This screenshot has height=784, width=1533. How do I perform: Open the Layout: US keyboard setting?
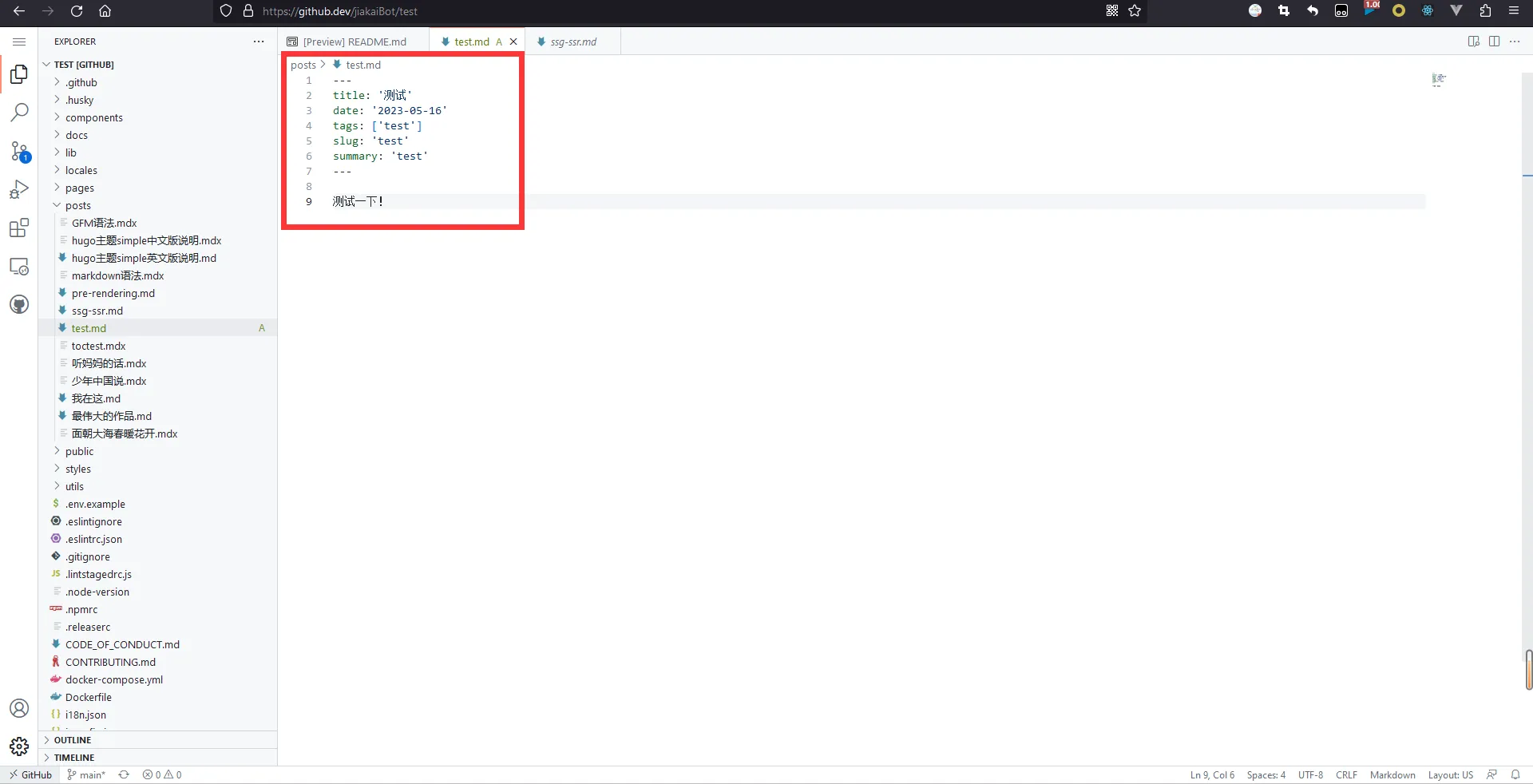pyautogui.click(x=1450, y=774)
